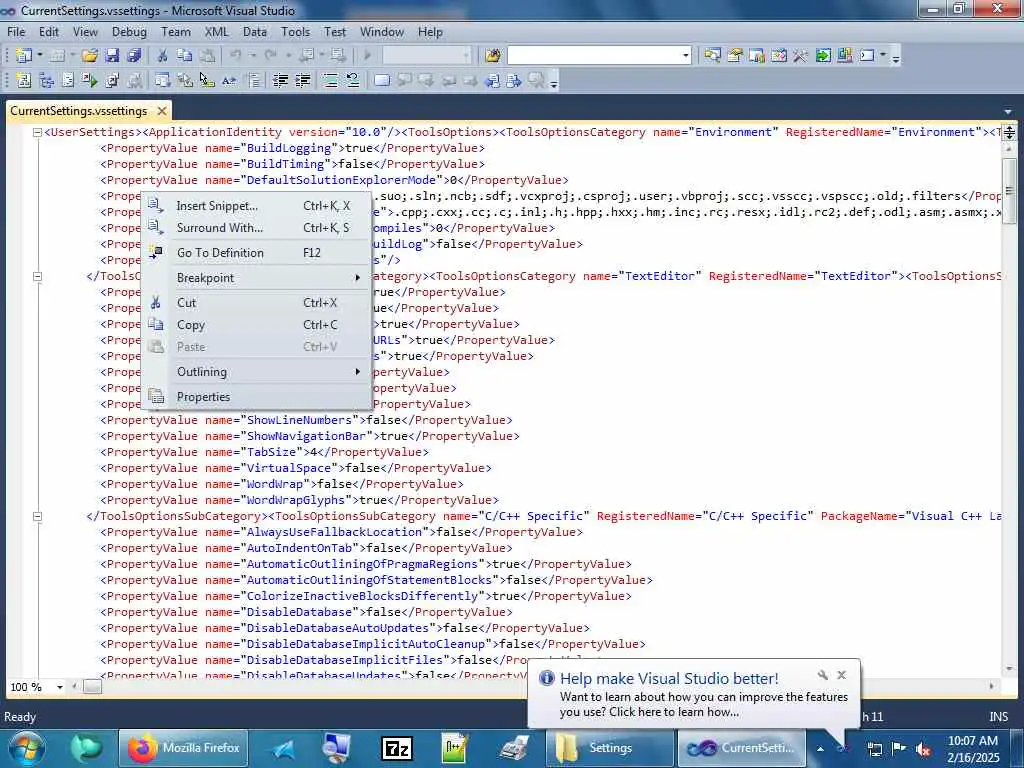
Task: Select the CurrentSettings.vssettings document tab
Action: [78, 111]
